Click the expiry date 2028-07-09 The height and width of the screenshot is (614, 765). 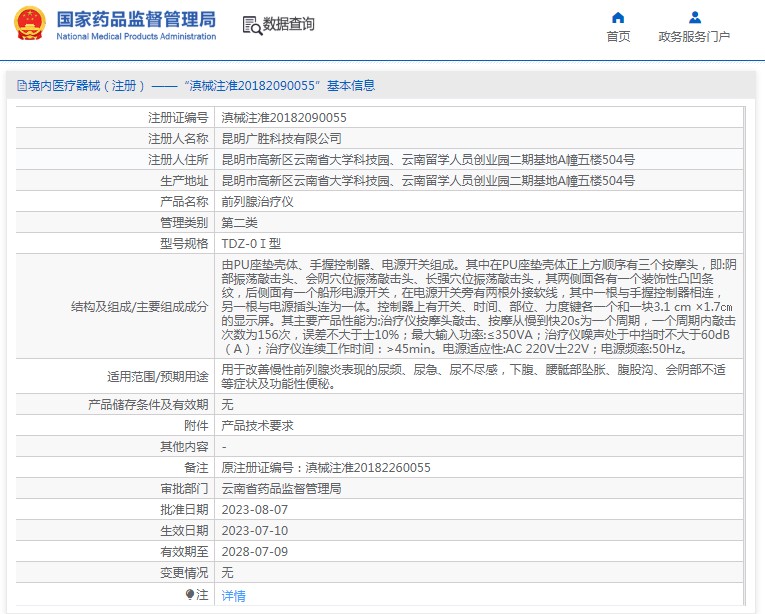click(x=254, y=551)
